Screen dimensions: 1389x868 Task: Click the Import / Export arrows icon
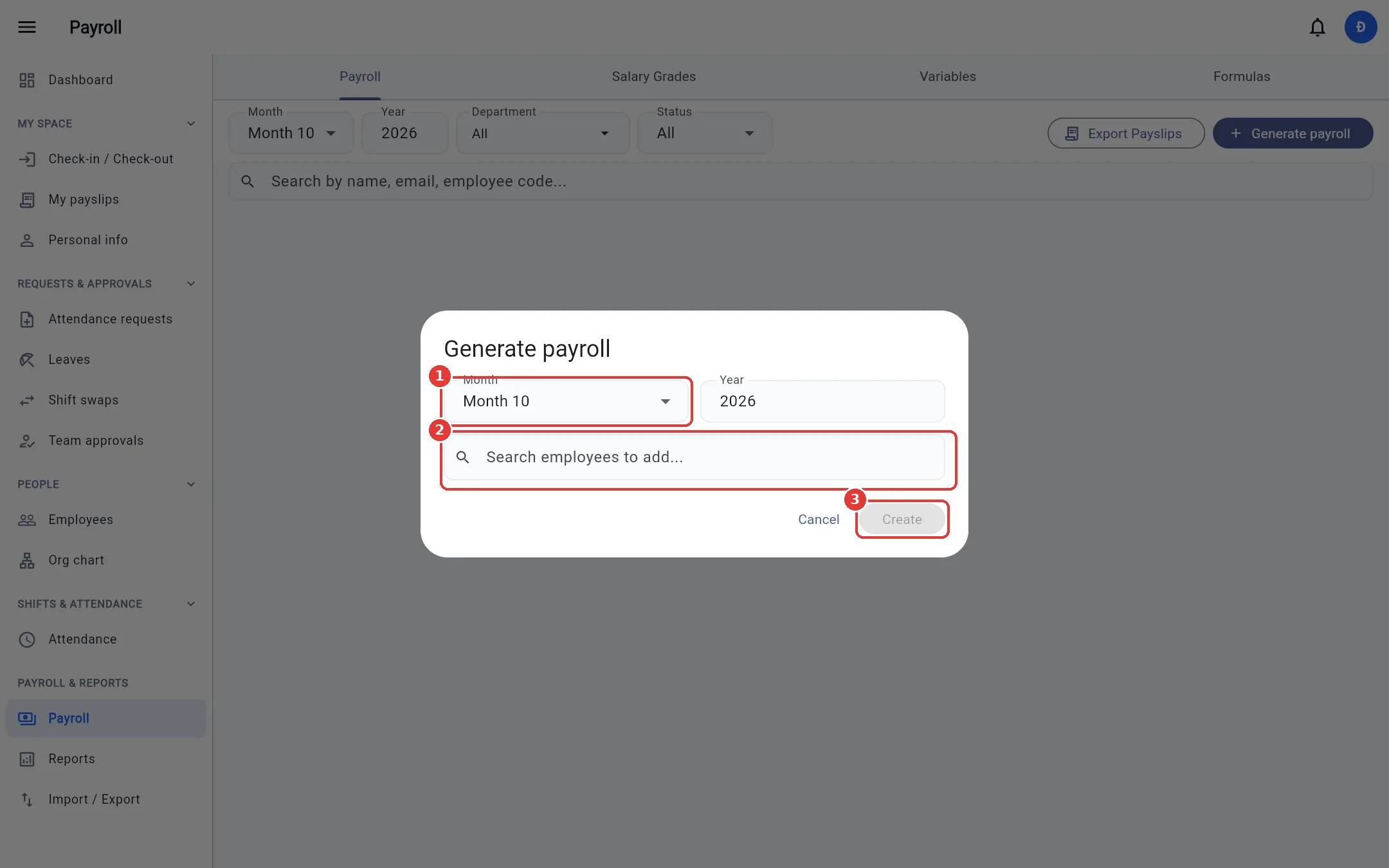click(x=27, y=799)
